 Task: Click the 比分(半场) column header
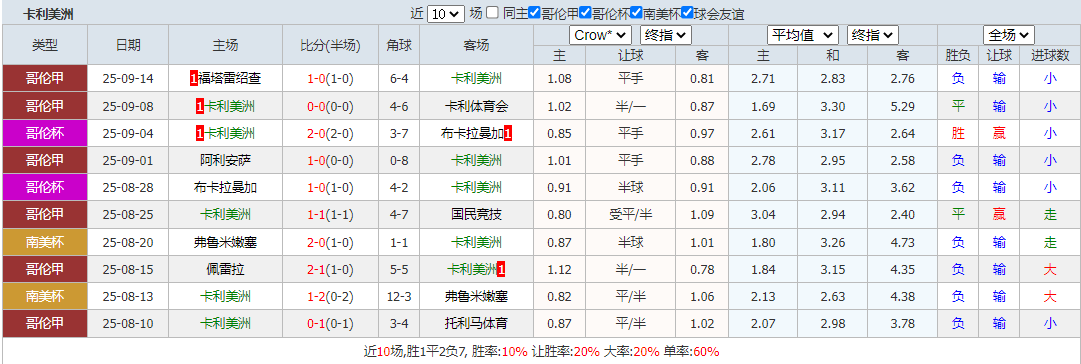tap(330, 45)
